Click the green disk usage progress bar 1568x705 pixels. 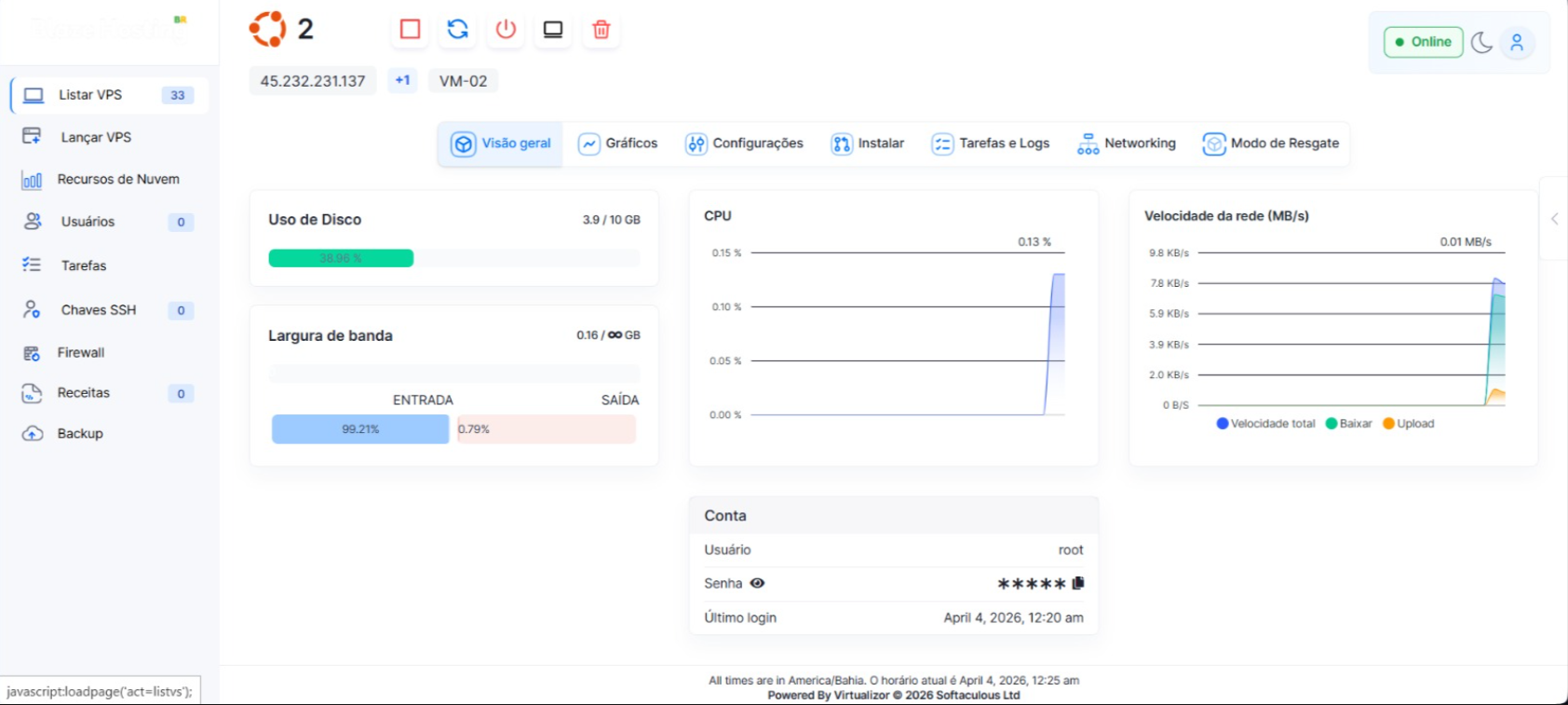(341, 258)
